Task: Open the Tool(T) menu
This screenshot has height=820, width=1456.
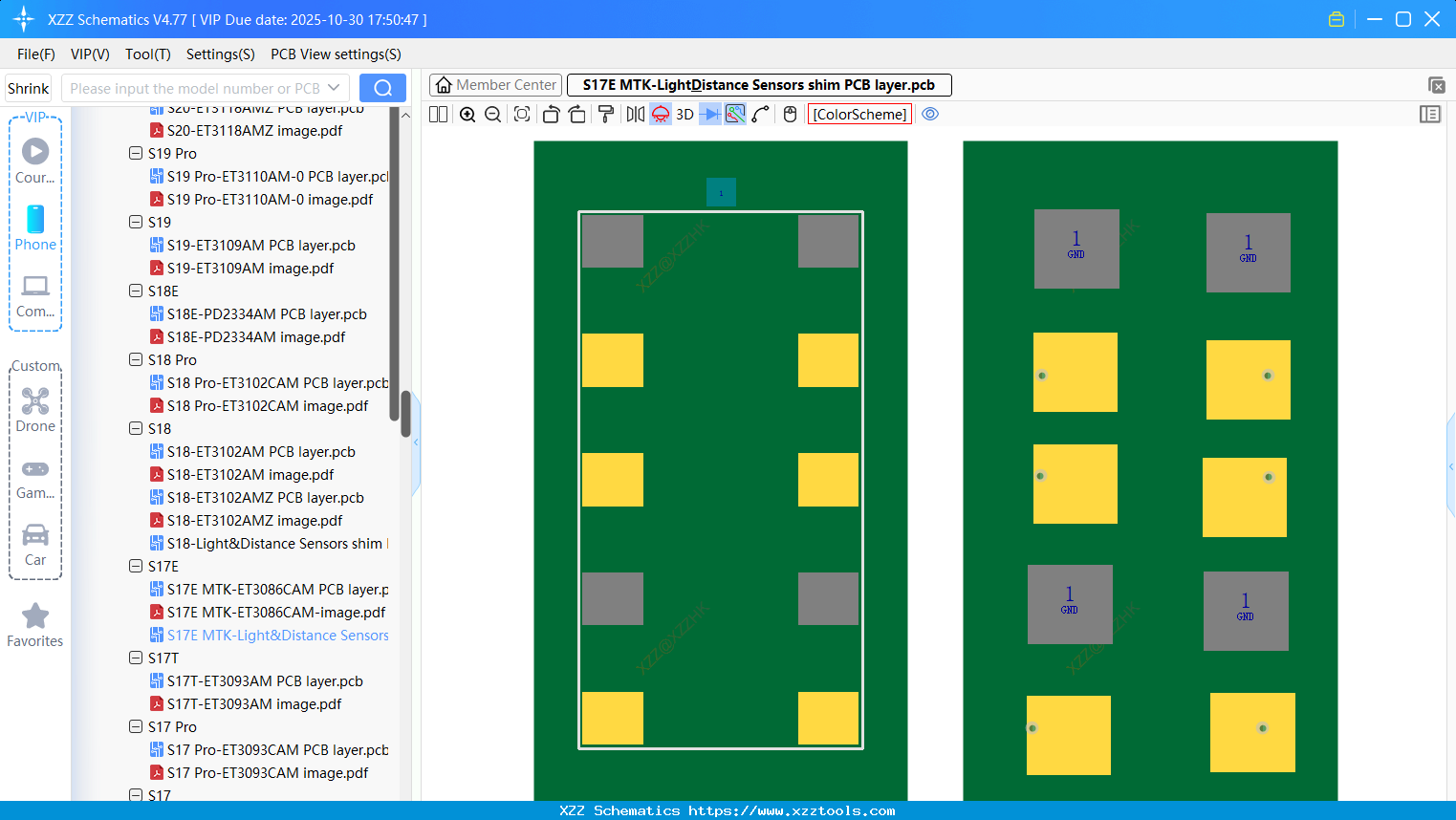Action: tap(147, 54)
